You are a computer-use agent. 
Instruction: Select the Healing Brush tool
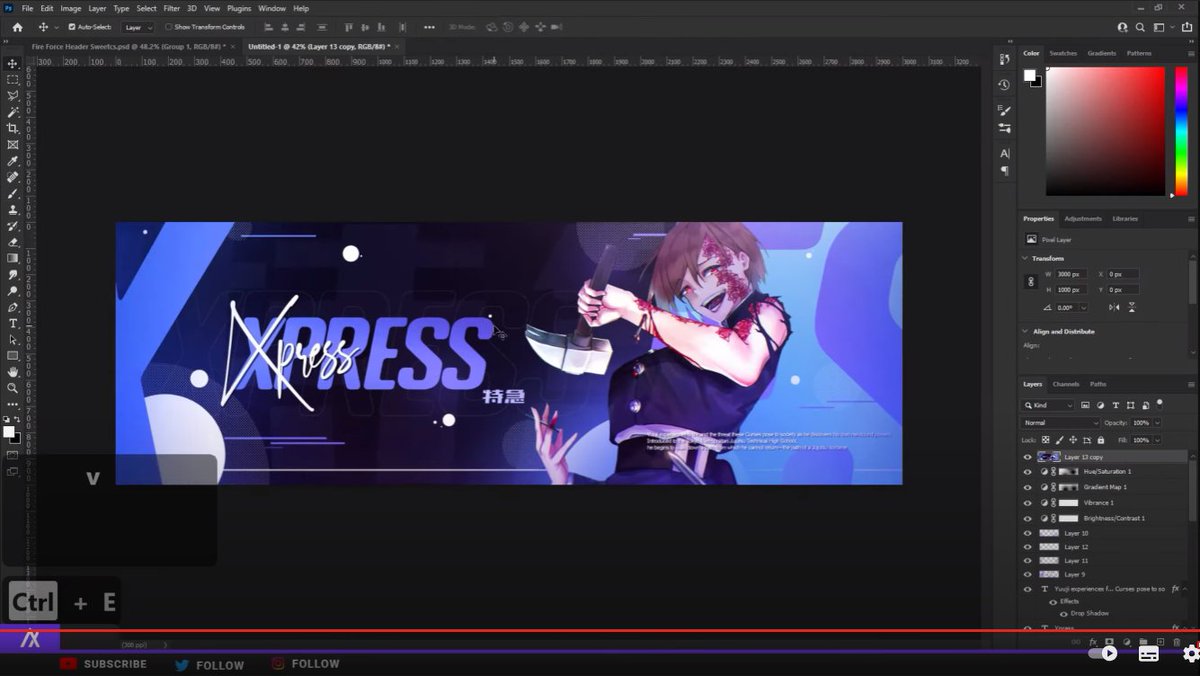12,177
